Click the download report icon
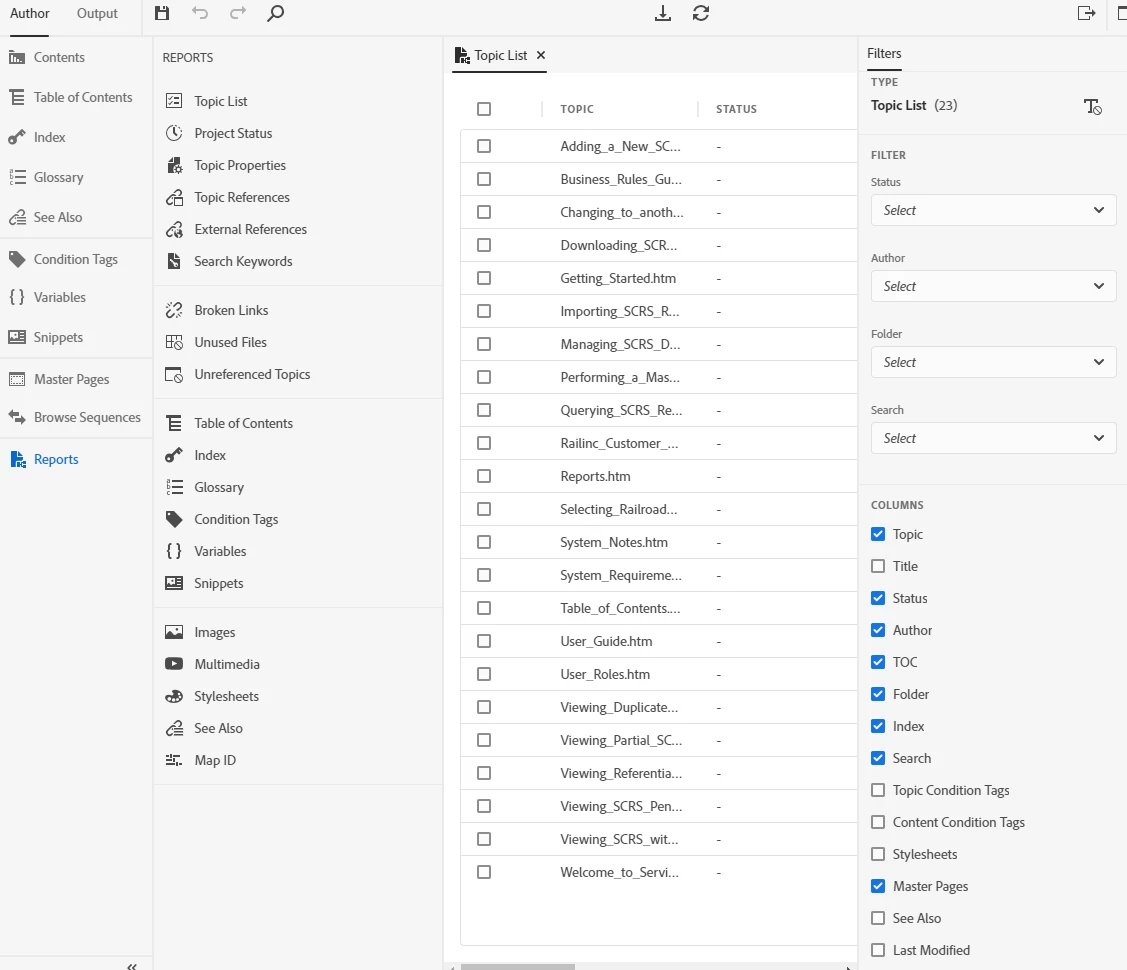The width and height of the screenshot is (1127, 970). [663, 13]
